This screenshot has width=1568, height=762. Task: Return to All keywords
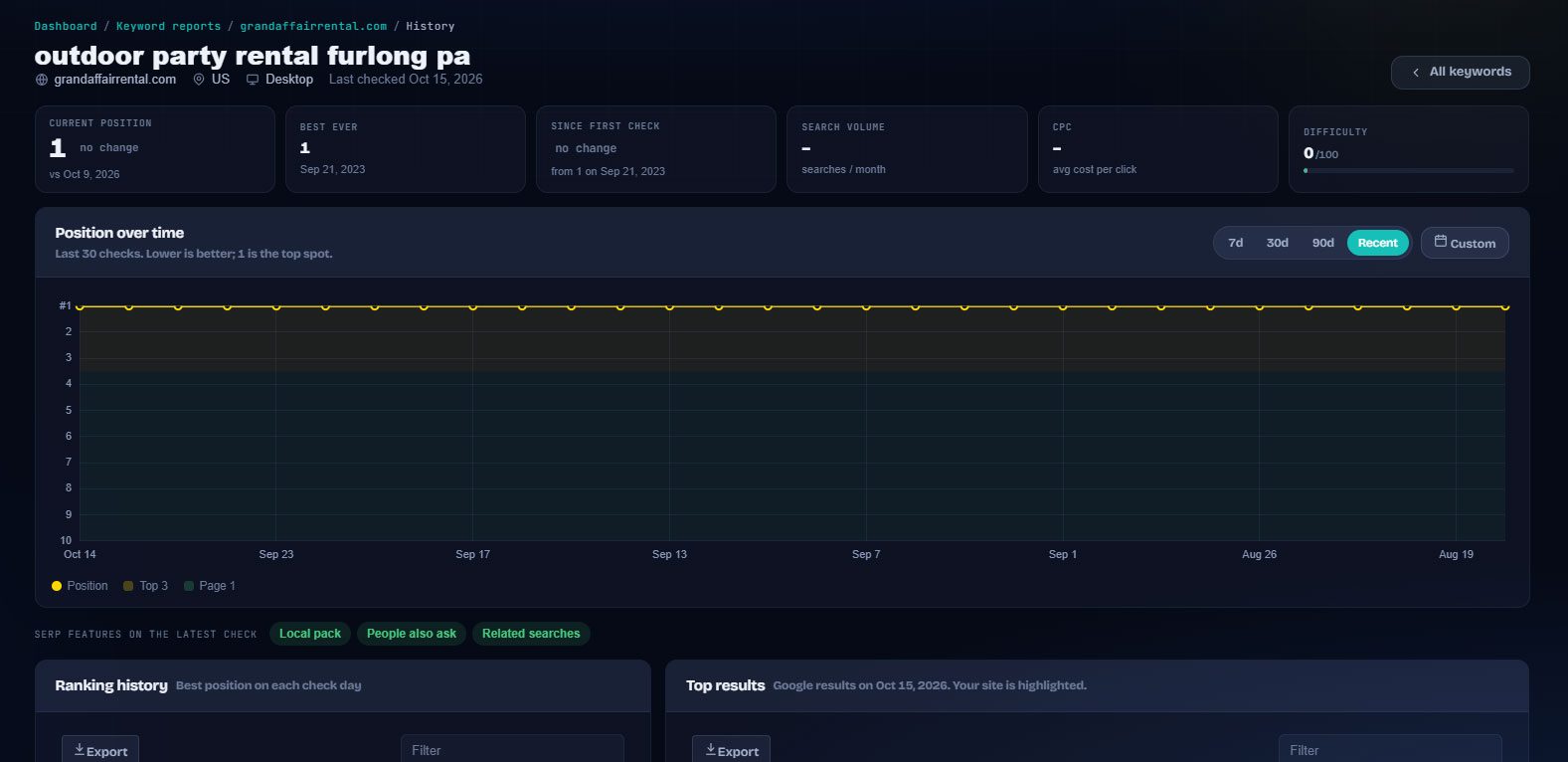(1460, 73)
